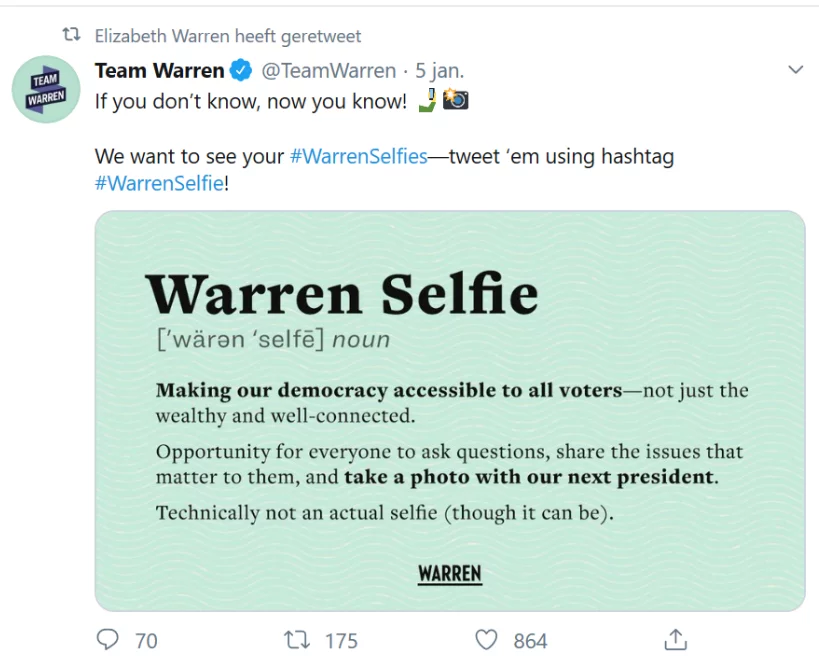The image size is (819, 658).
Task: Click the share tweet upload icon
Action: pos(676,639)
